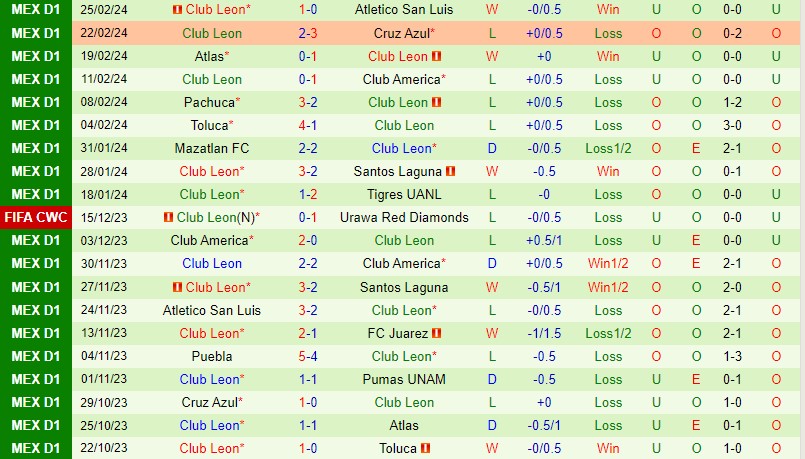This screenshot has width=805, height=459.
Task: Click Cruz Azul in the 22/02/24 row
Action: [401, 34]
